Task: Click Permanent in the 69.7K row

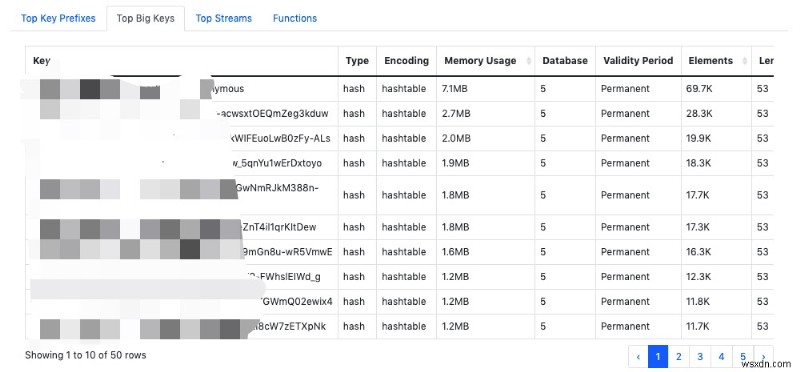Action: (x=625, y=89)
